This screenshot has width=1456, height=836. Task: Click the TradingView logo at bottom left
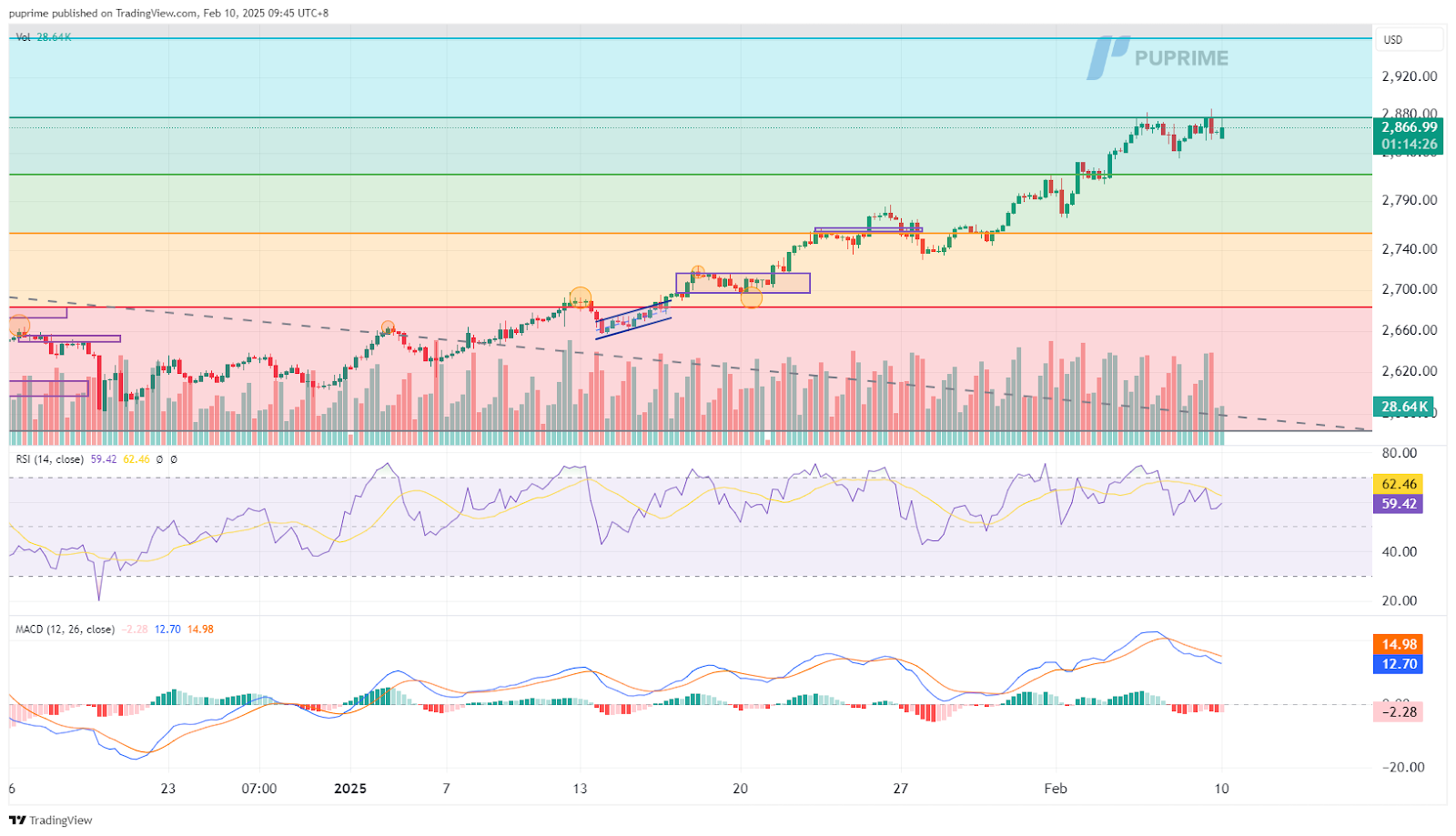51,820
